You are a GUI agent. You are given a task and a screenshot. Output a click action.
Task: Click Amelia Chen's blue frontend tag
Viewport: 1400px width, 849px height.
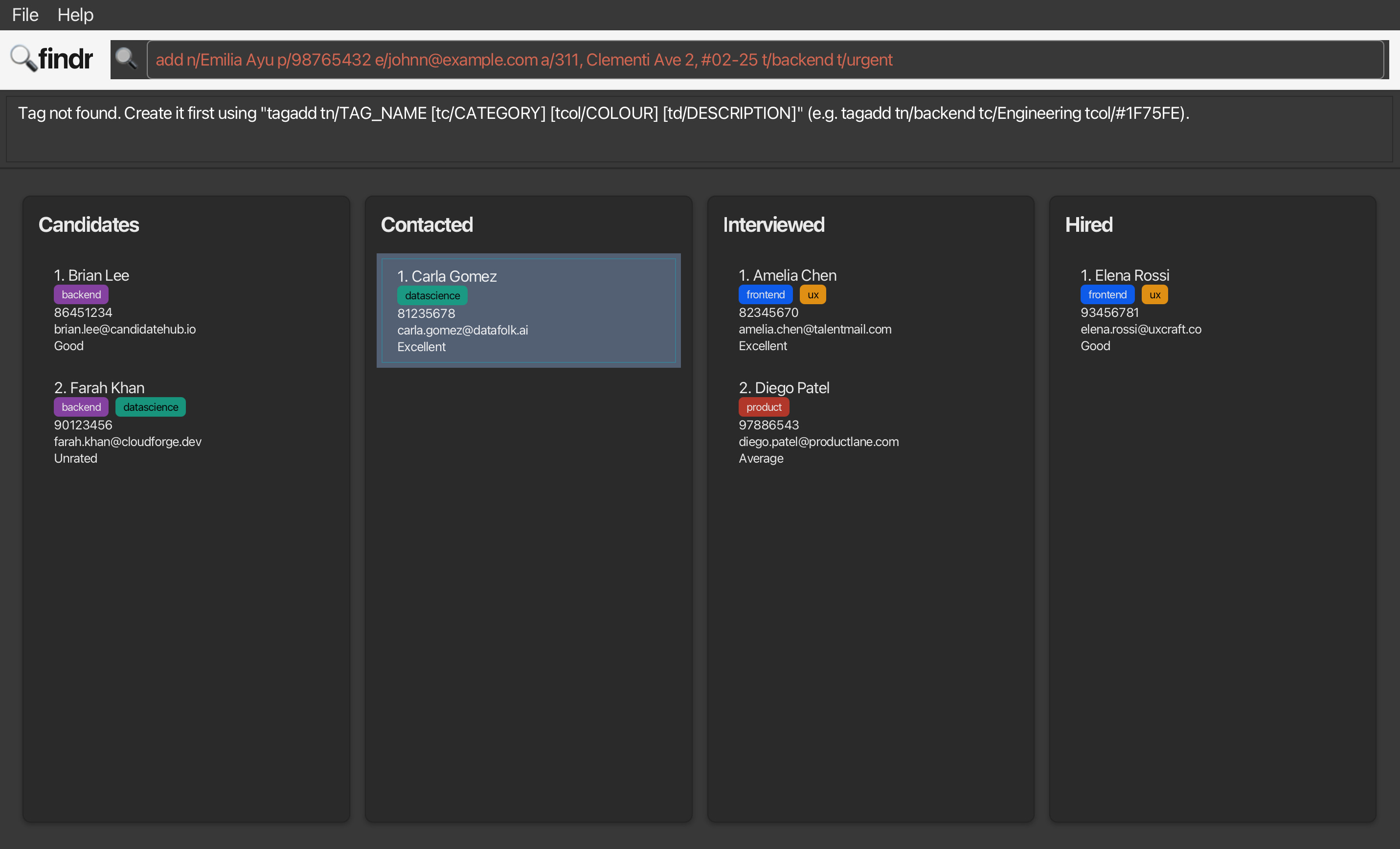point(766,295)
